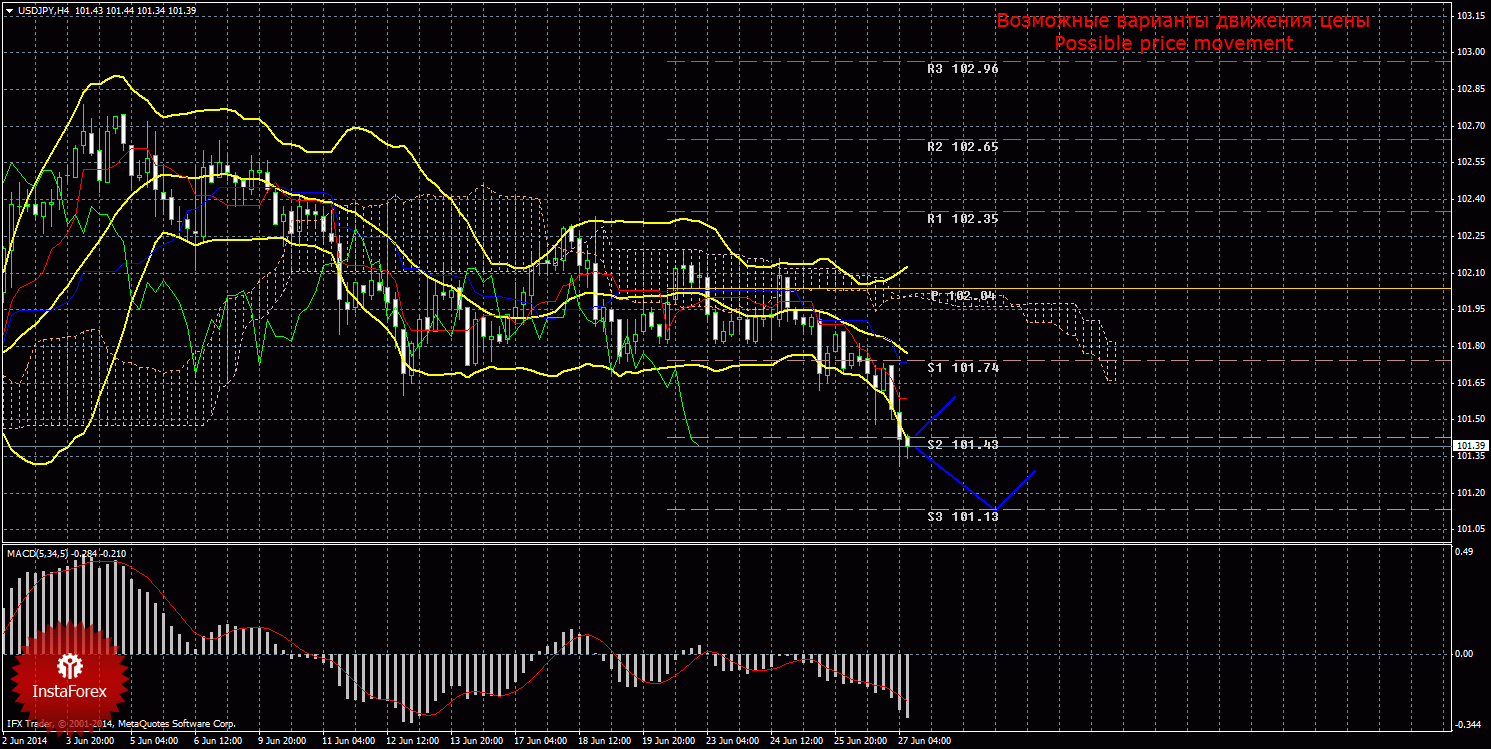Select 102.10 on the price scale
Image resolution: width=1491 pixels, height=749 pixels.
(x=1469, y=272)
